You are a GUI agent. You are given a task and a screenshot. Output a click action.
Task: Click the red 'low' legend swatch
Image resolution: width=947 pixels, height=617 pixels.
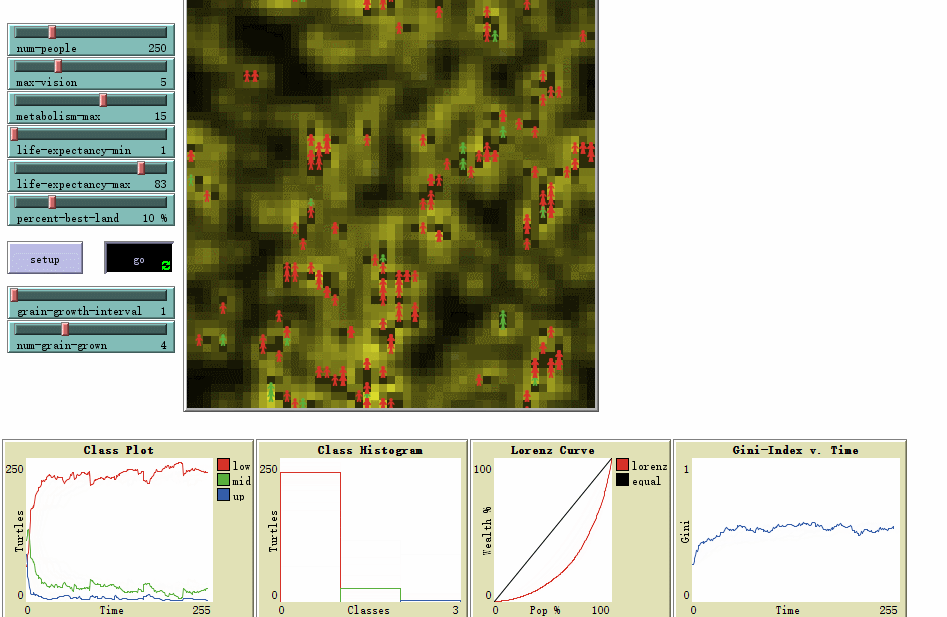point(223,465)
